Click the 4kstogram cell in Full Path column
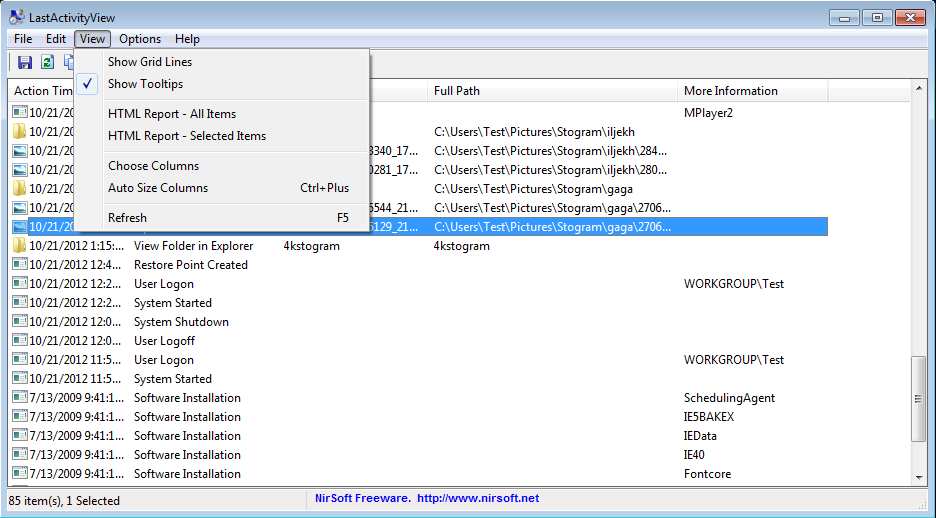The width and height of the screenshot is (936, 518). (x=461, y=246)
